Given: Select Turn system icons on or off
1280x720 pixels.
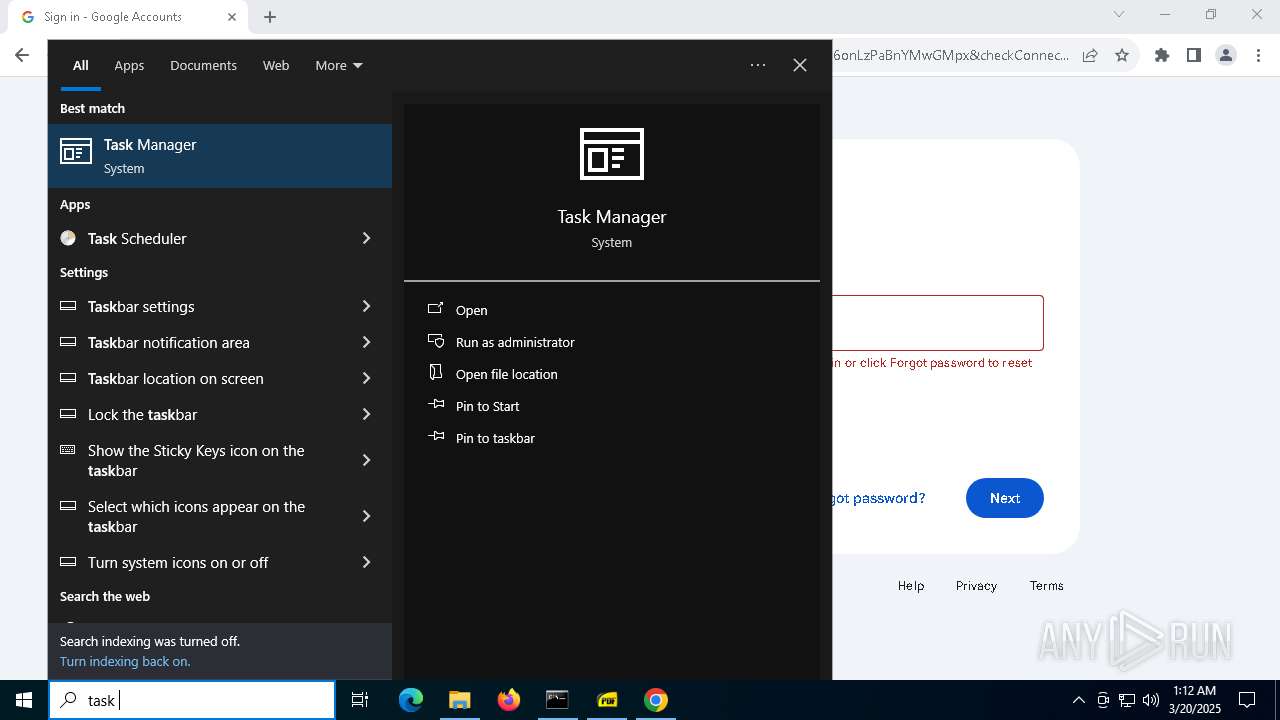Looking at the screenshot, I should point(178,562).
